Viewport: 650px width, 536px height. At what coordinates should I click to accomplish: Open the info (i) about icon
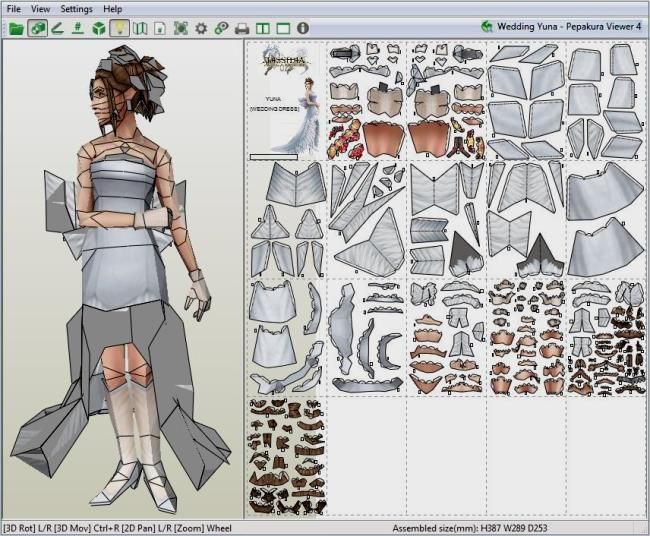click(x=303, y=28)
